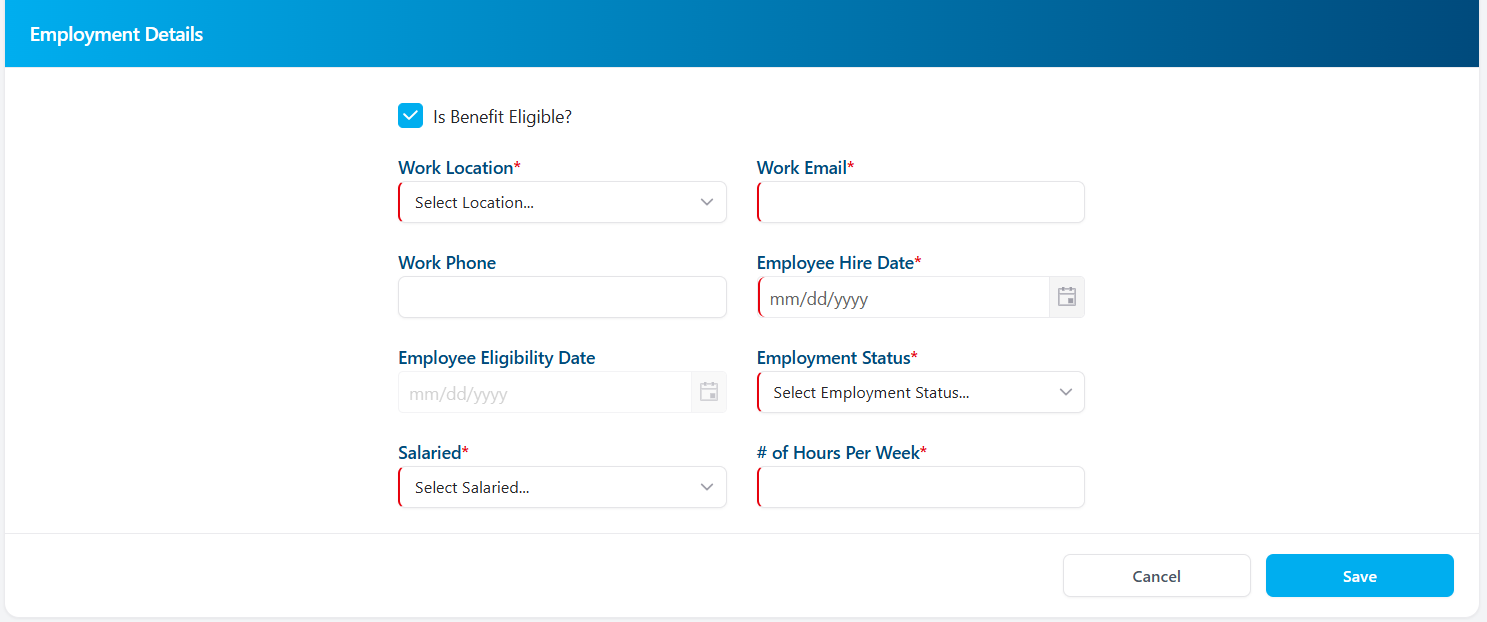This screenshot has width=1487, height=622.
Task: Open the Employee Hire Date calendar picker
Action: [1066, 296]
